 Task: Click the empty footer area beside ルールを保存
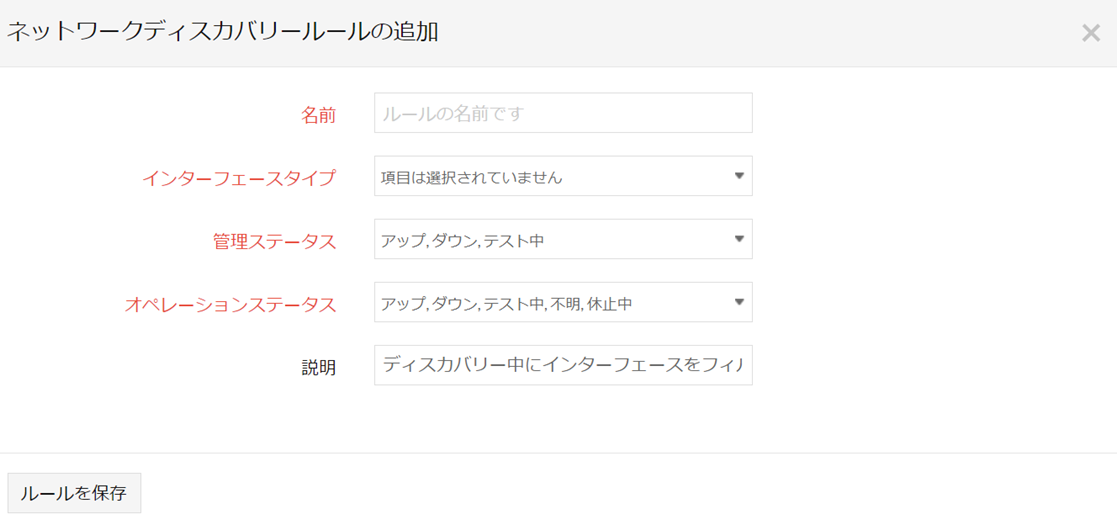(600, 492)
